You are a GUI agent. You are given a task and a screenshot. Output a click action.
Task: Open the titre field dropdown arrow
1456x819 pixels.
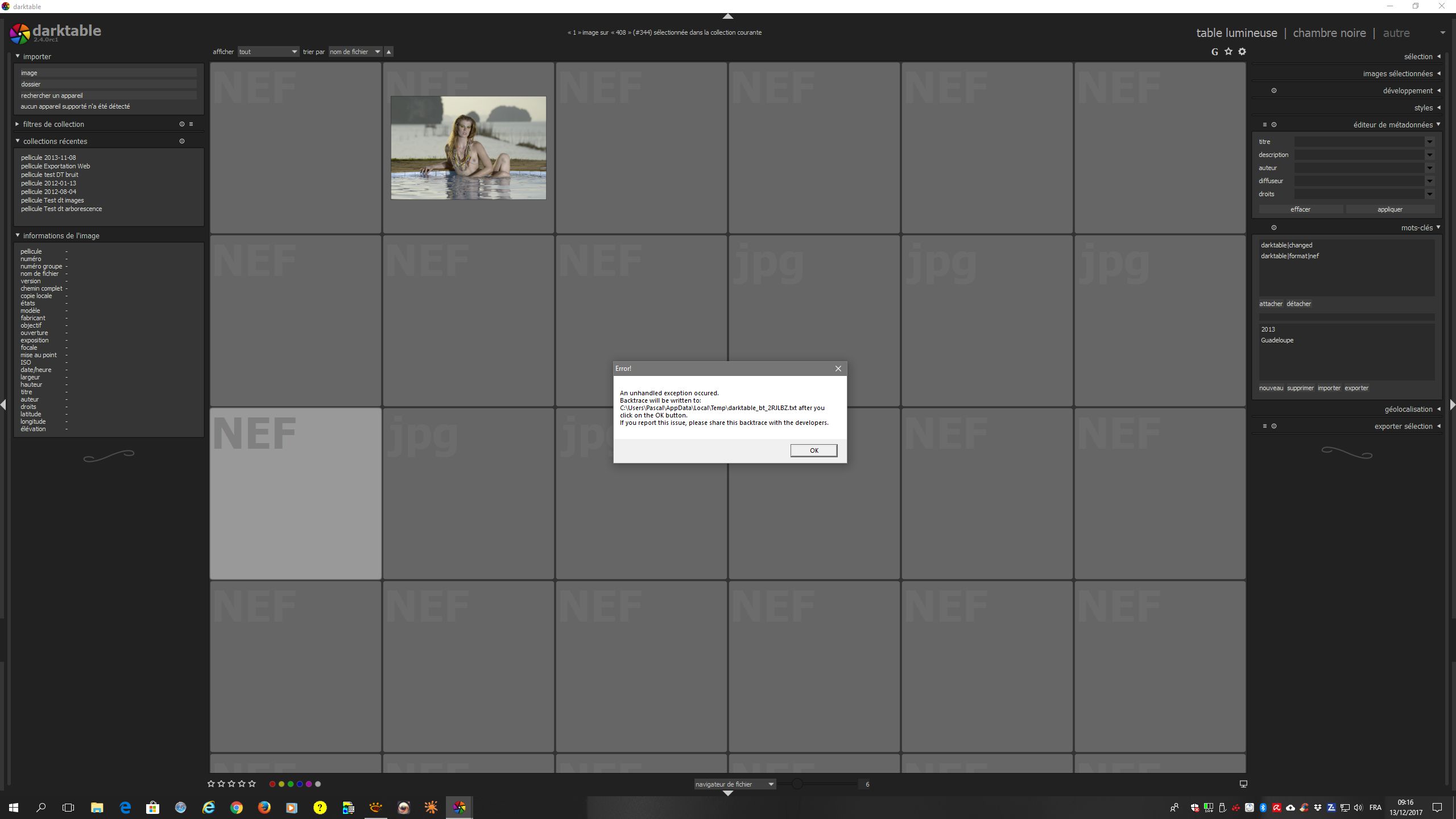(x=1429, y=142)
